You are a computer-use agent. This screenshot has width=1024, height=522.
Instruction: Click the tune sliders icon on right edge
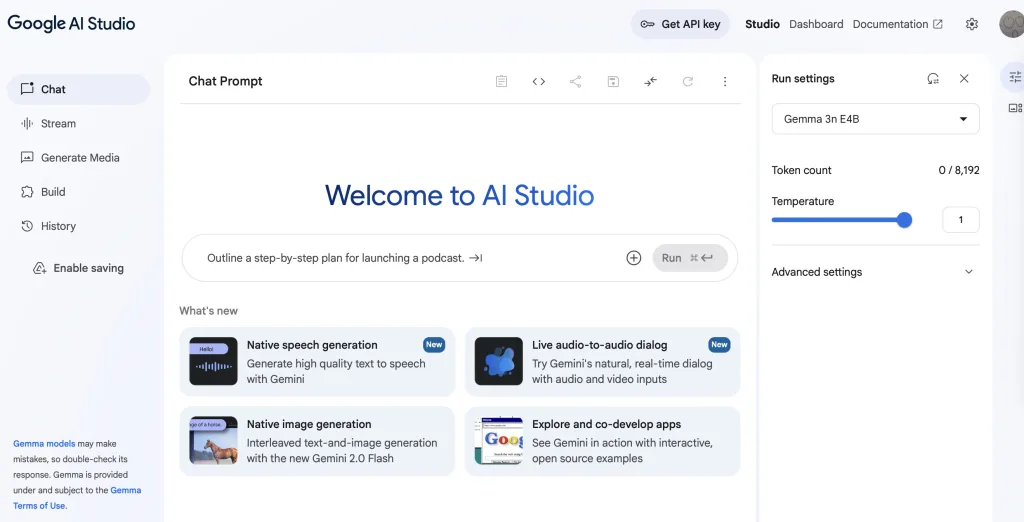coord(1015,77)
